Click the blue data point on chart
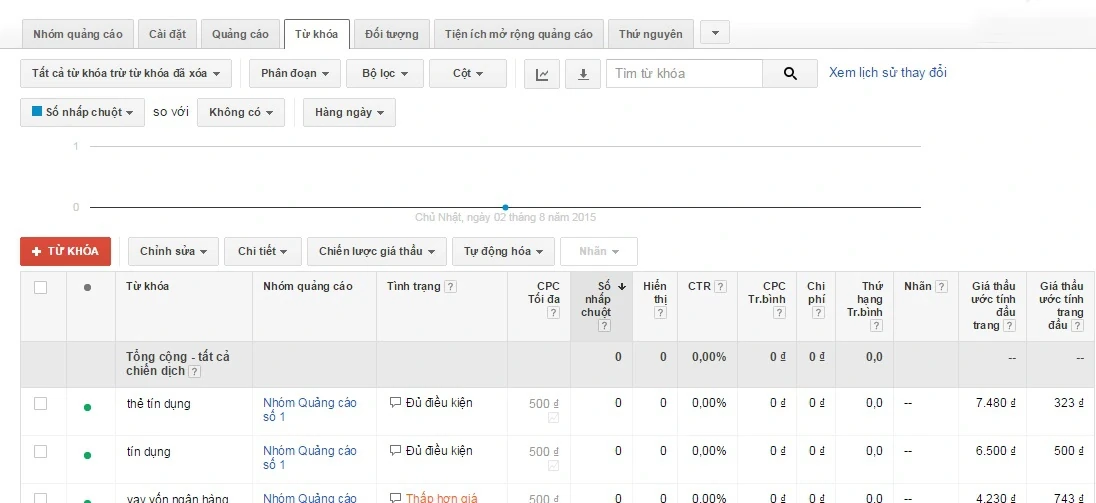The width and height of the screenshot is (1096, 503). pos(505,207)
